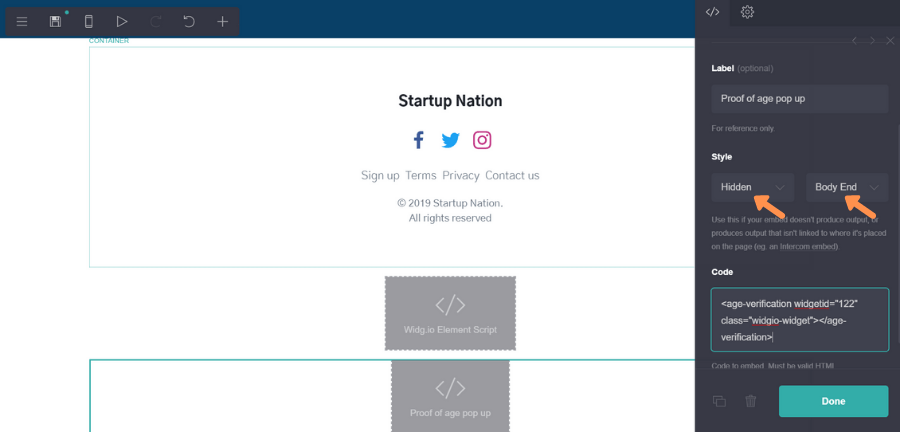Click the undo arrow icon
Image resolution: width=900 pixels, height=433 pixels.
(189, 22)
